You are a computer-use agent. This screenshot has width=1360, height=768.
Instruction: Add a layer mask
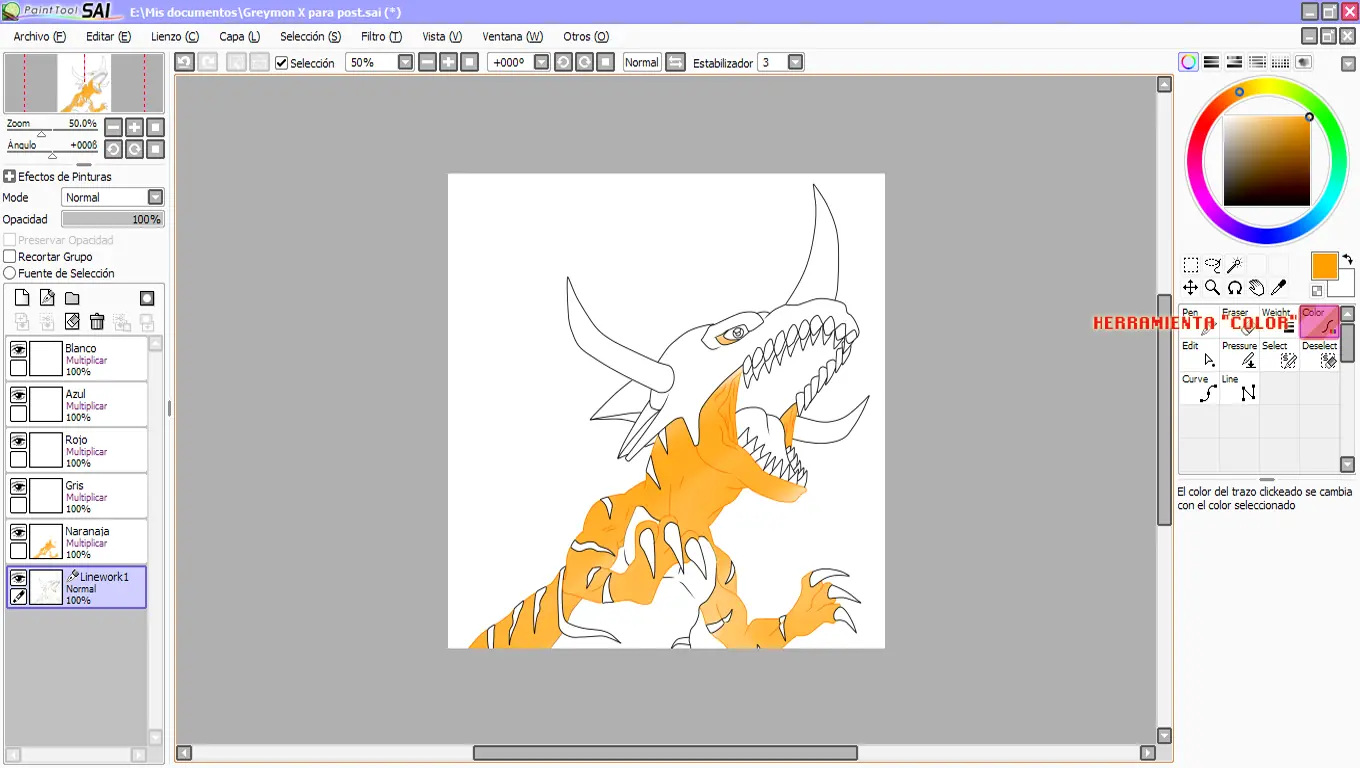click(x=147, y=298)
